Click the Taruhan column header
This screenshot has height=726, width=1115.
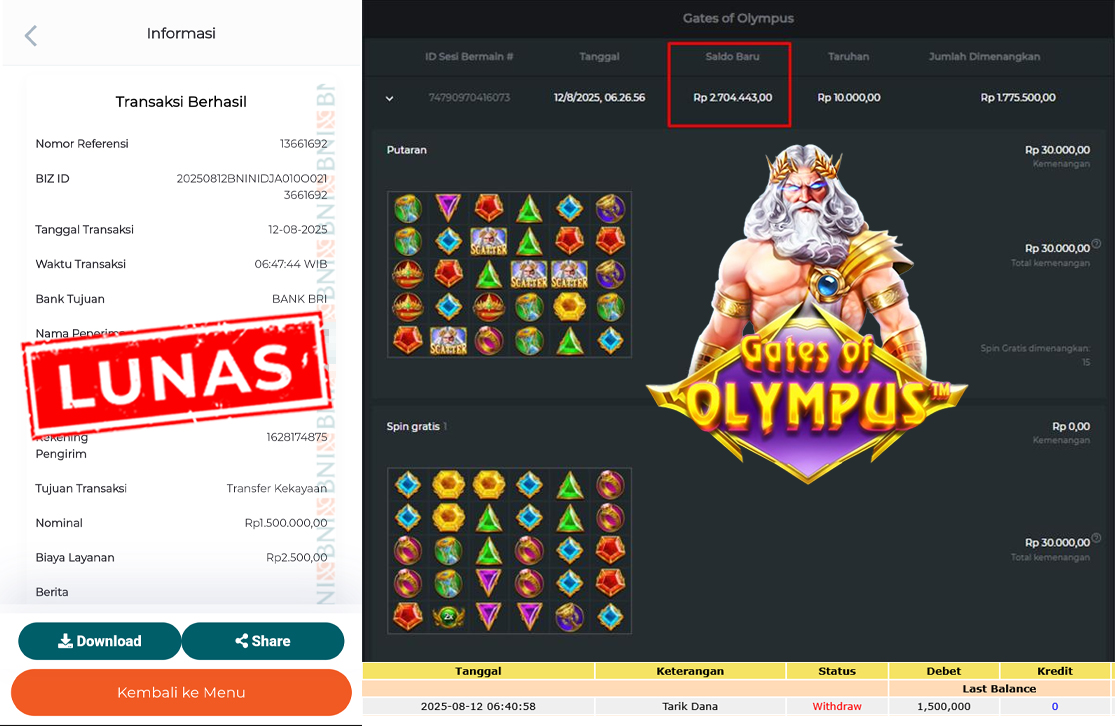click(x=848, y=56)
